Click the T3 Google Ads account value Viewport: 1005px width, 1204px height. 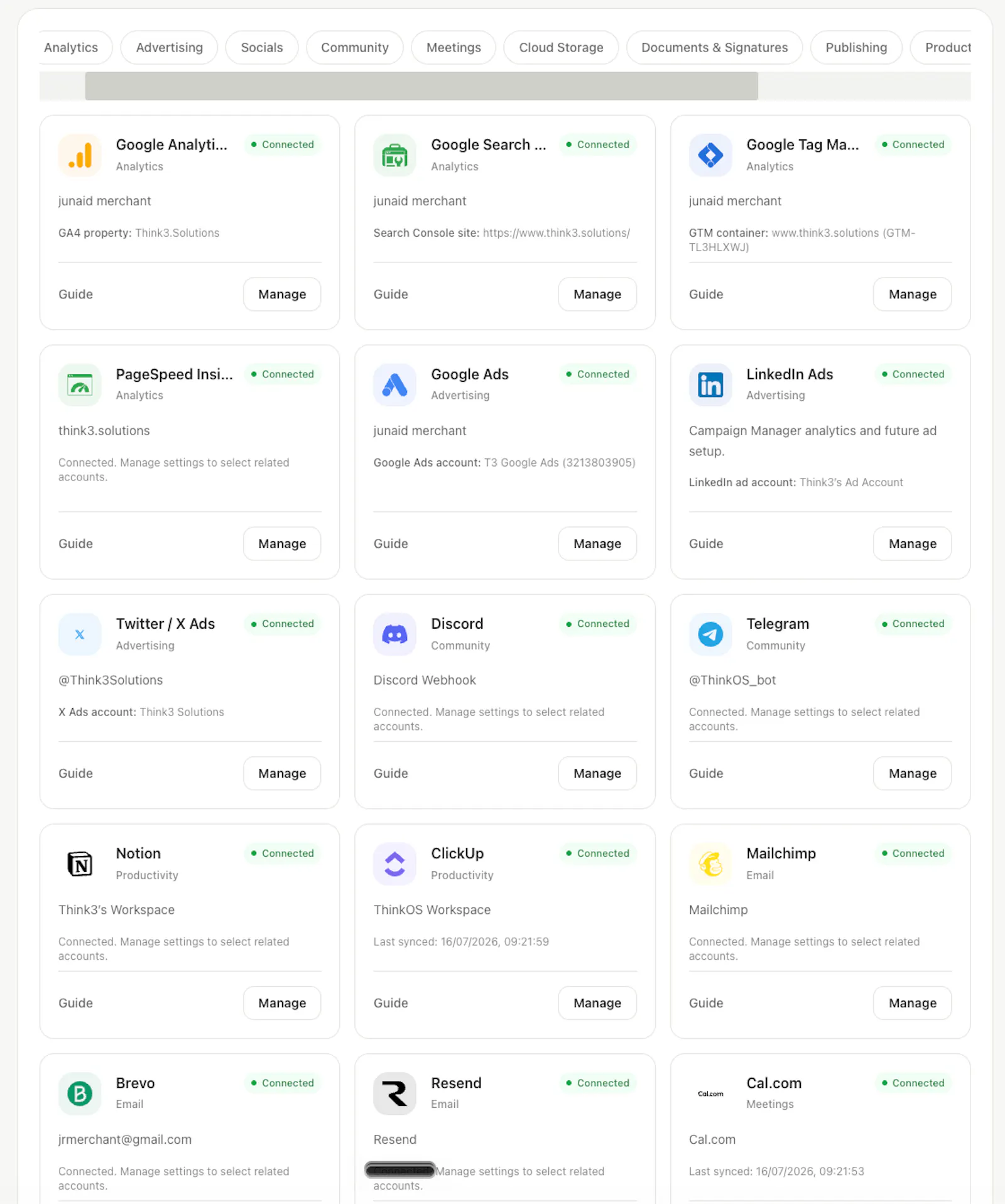pos(560,462)
